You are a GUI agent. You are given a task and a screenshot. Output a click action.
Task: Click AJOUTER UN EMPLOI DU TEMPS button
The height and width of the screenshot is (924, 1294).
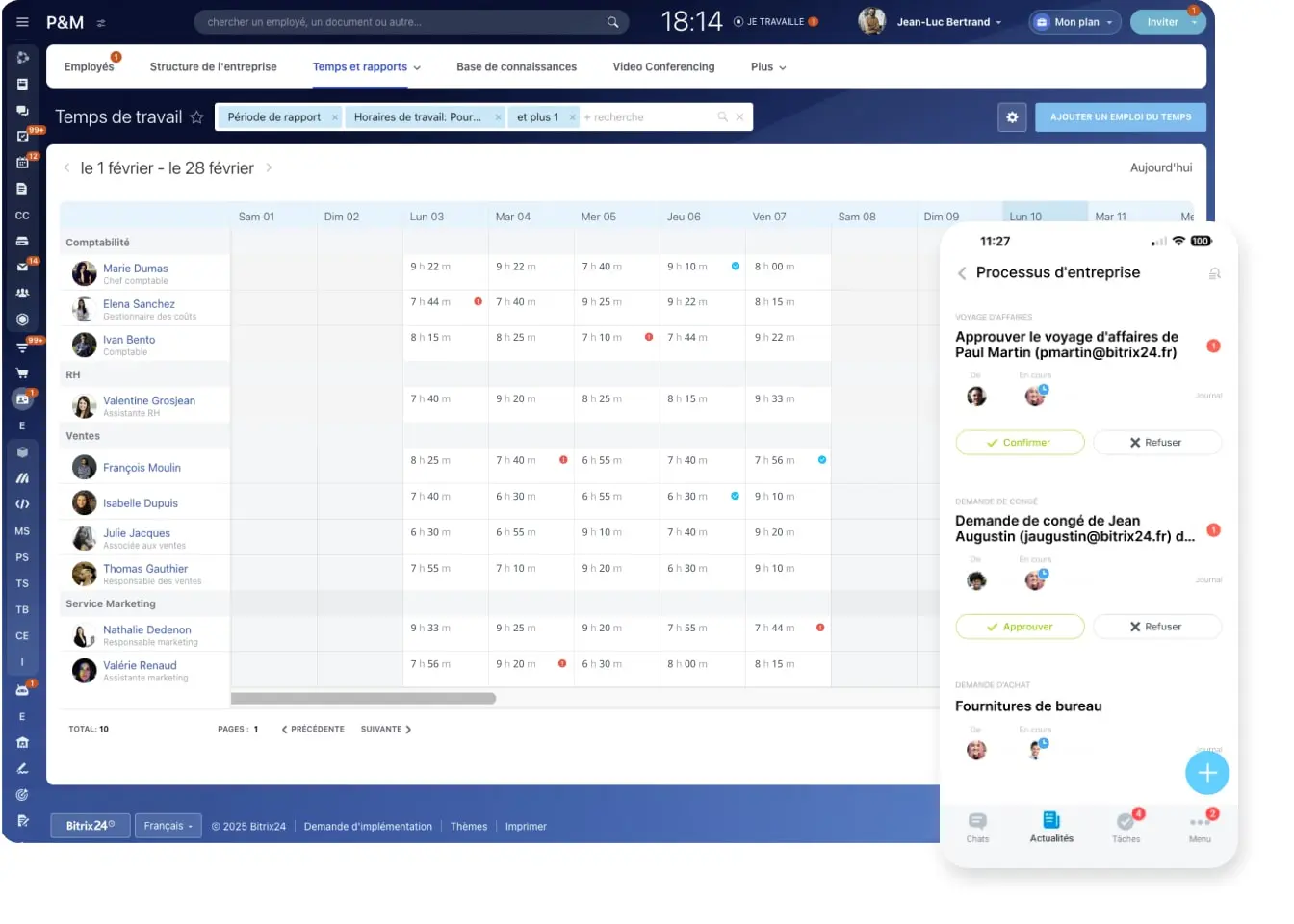(1120, 117)
